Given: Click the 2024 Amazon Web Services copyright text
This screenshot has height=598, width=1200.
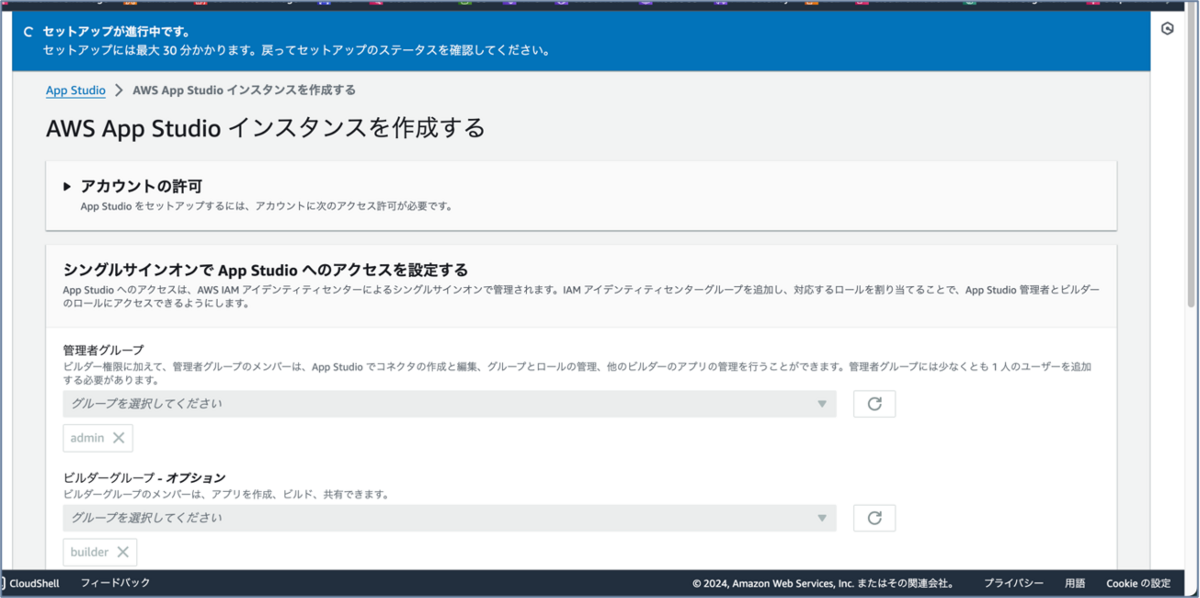Looking at the screenshot, I should pos(823,583).
